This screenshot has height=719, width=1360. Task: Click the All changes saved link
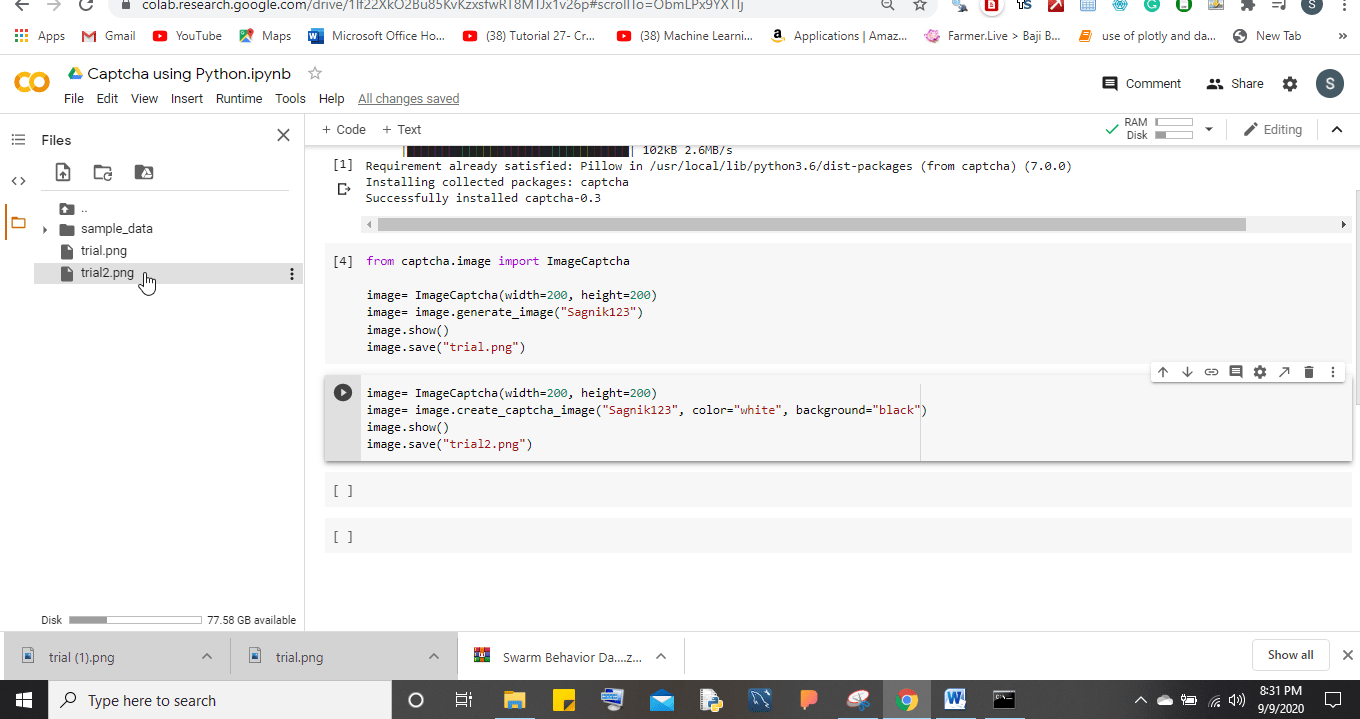[408, 98]
